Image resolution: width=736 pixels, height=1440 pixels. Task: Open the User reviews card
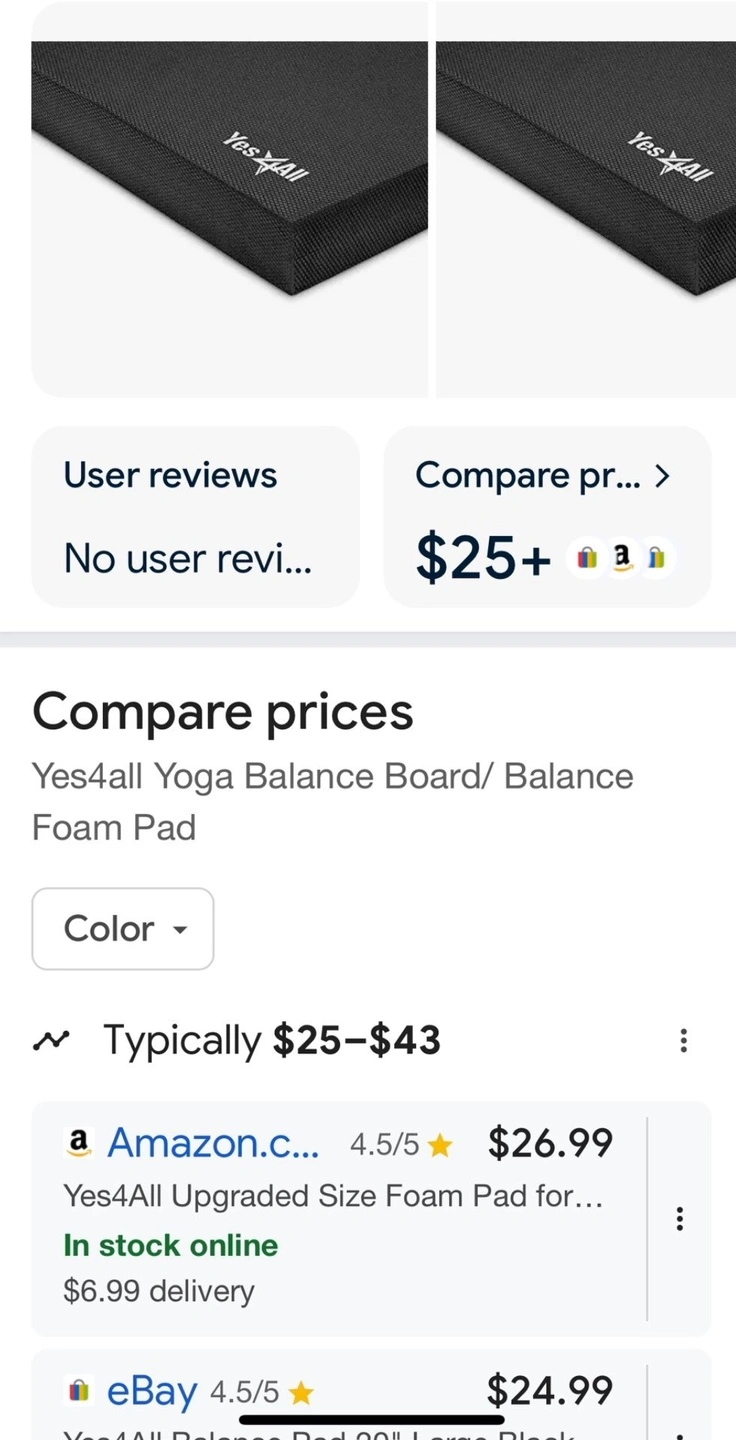pos(195,517)
